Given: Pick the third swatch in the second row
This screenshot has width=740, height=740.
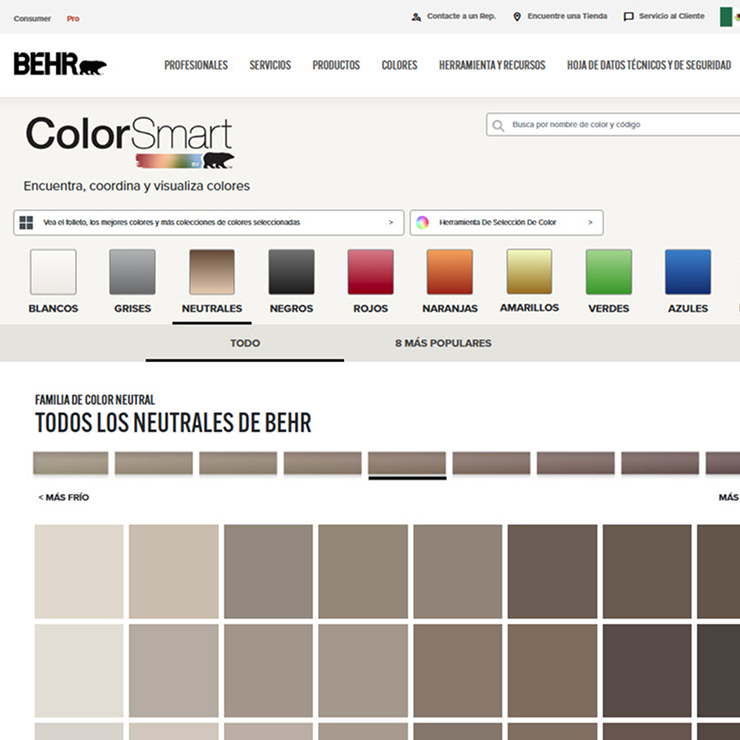Looking at the screenshot, I should tap(269, 671).
